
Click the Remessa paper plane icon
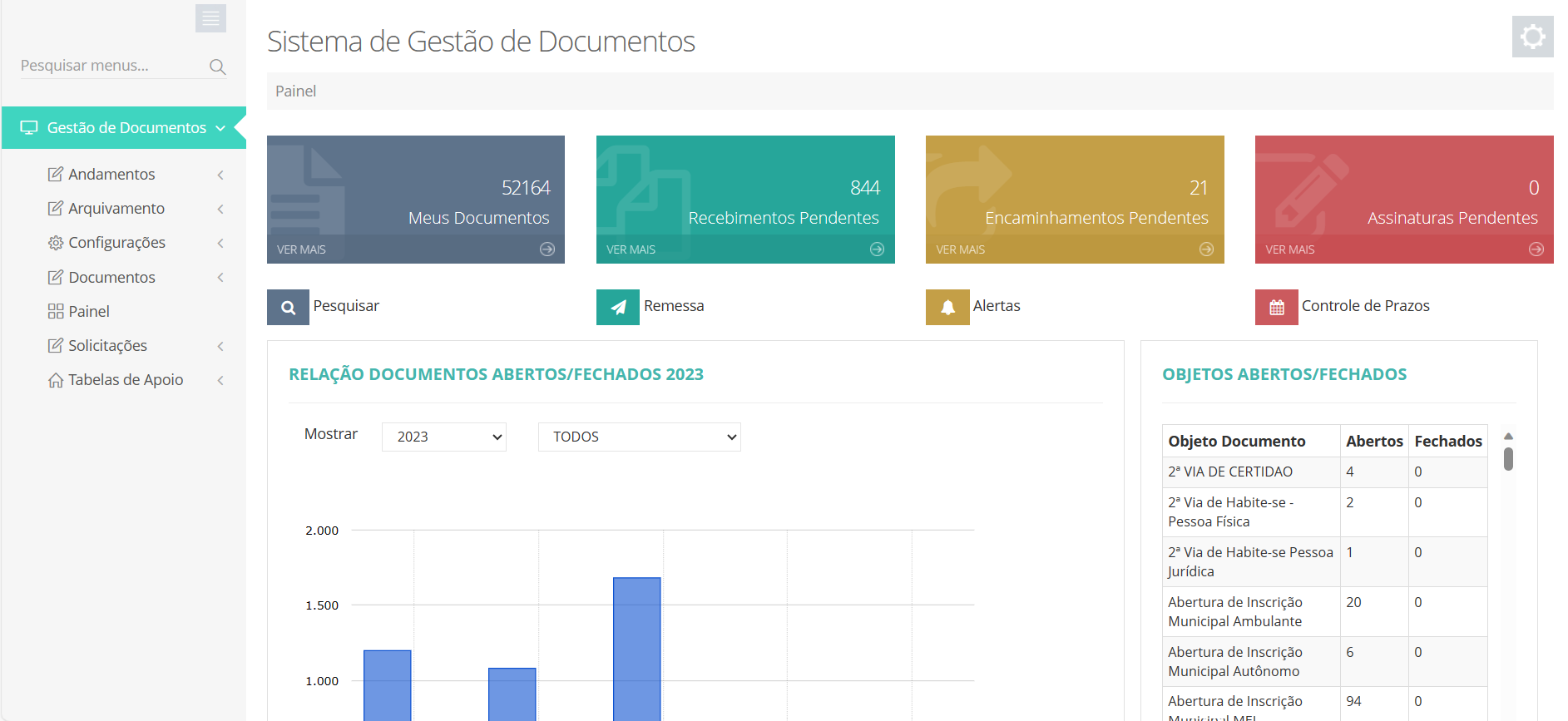pos(618,307)
